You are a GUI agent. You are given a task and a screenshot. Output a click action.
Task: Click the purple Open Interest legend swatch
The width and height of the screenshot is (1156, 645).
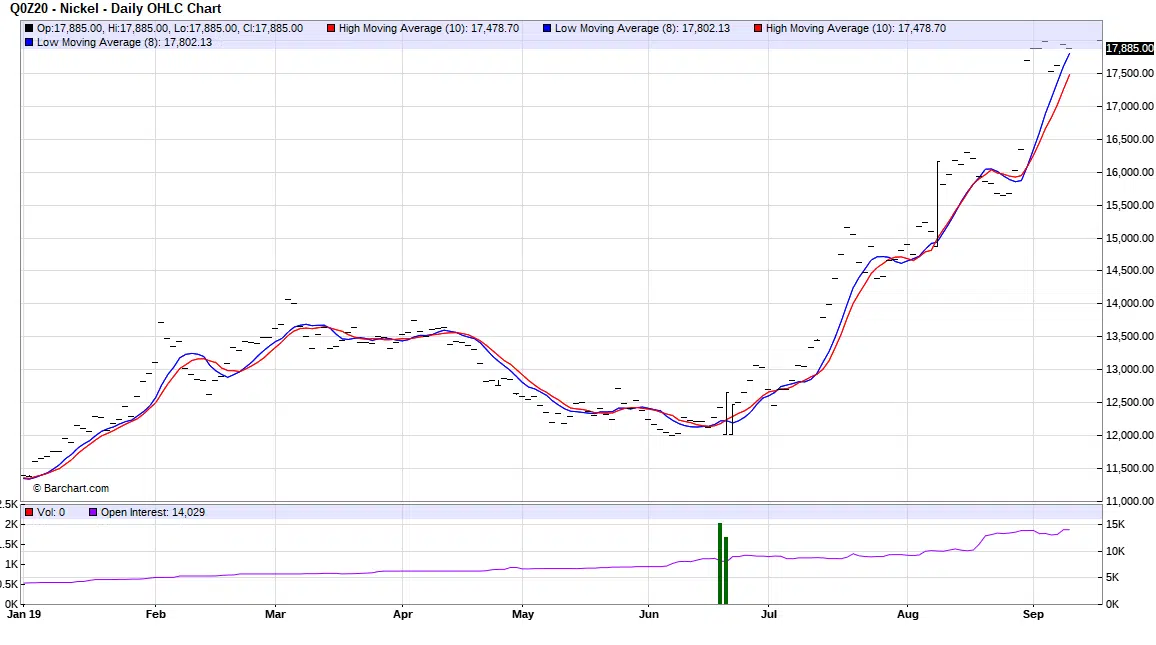point(93,512)
